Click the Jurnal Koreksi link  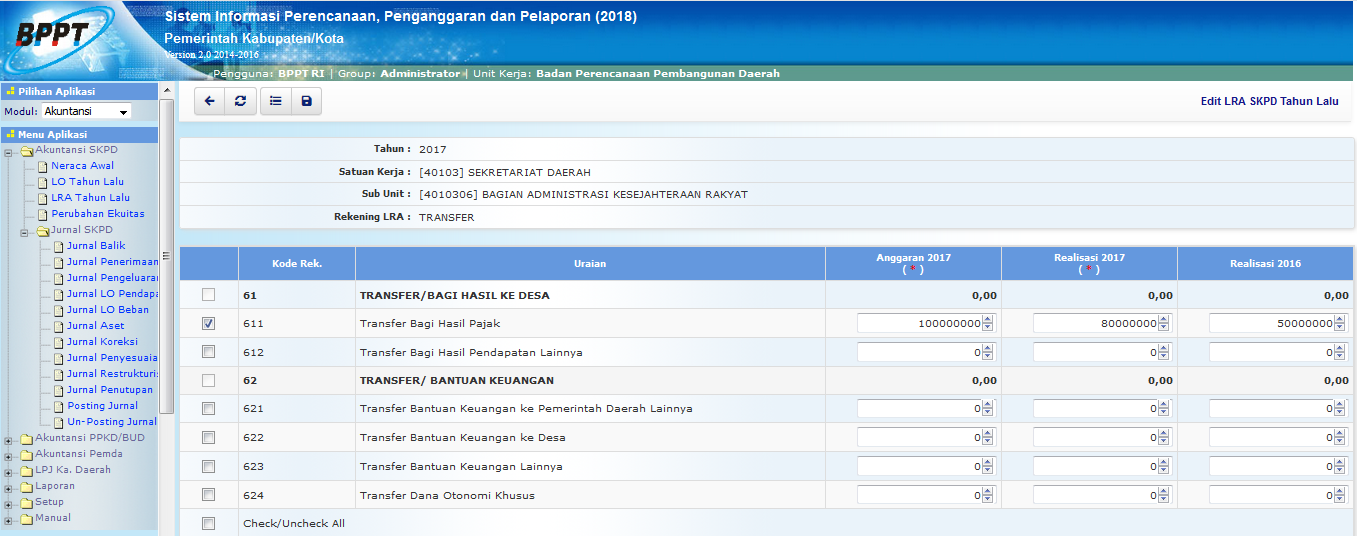(102, 342)
